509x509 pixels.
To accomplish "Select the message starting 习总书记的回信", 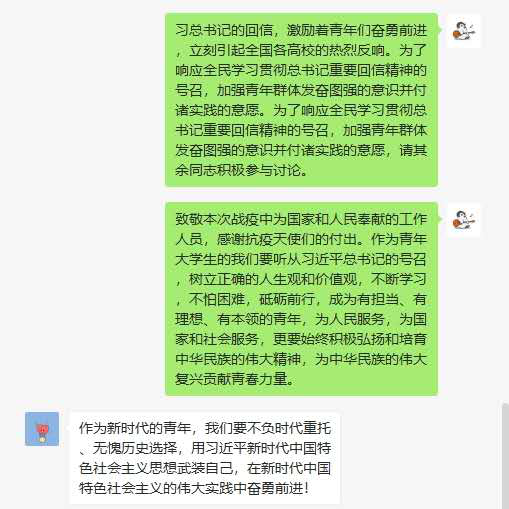I will 301,100.
